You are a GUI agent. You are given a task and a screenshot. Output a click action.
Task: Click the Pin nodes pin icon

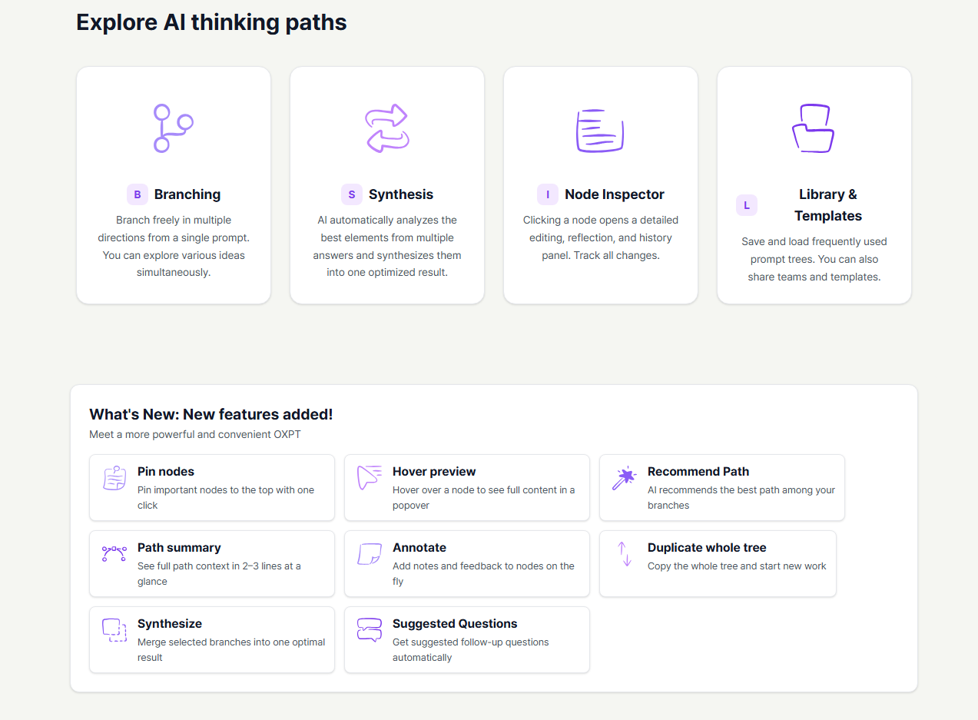pyautogui.click(x=113, y=478)
